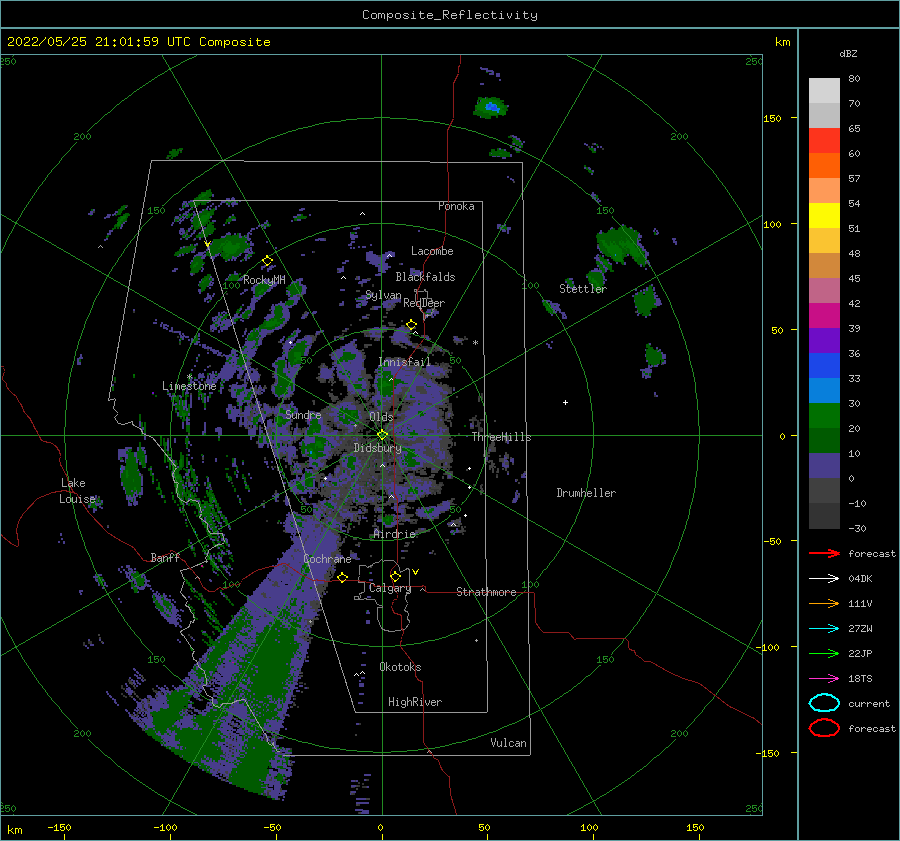
Task: Click the Blackfalds city label
Action: coord(425,277)
